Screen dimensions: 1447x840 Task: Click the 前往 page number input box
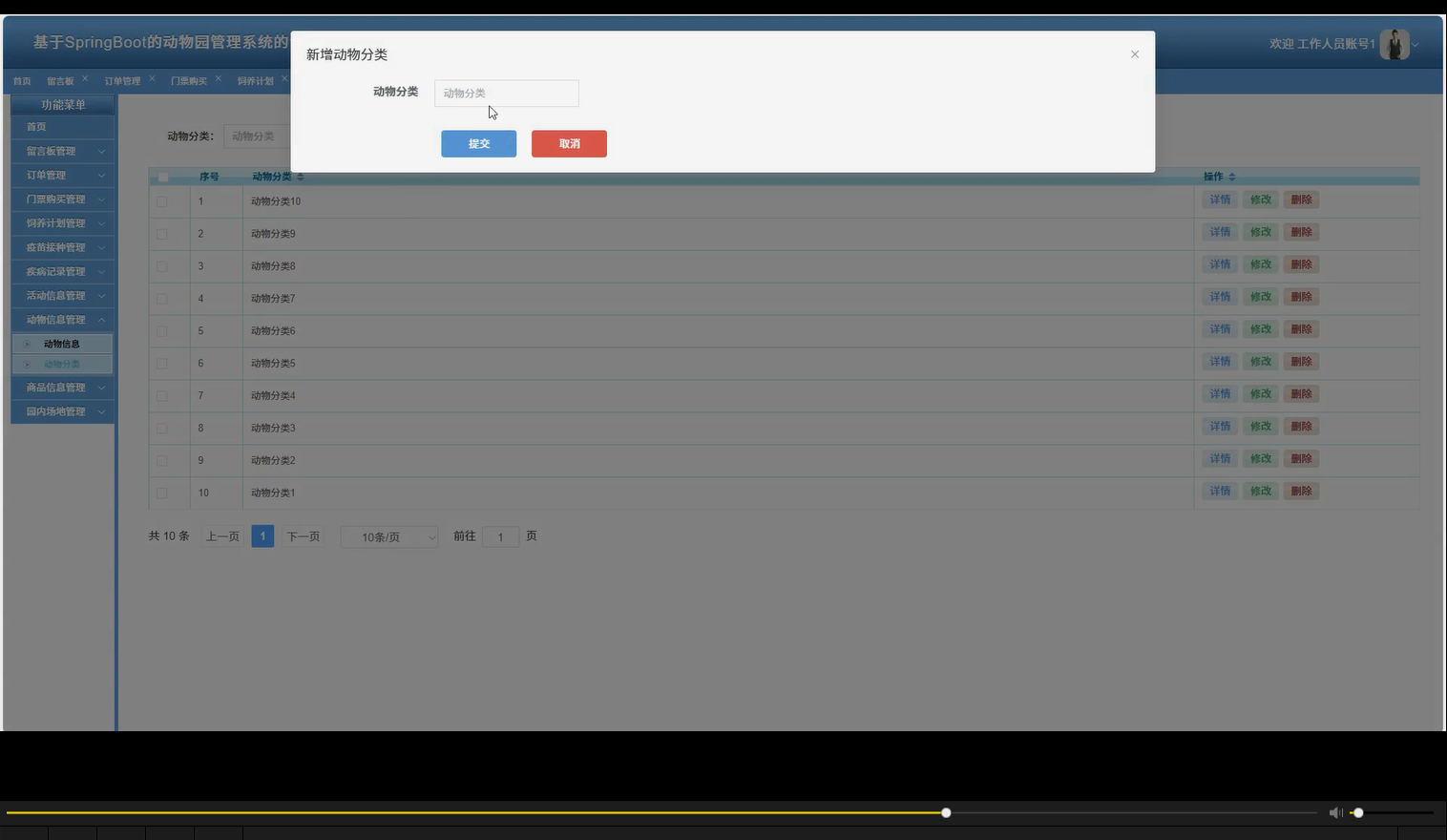point(500,536)
